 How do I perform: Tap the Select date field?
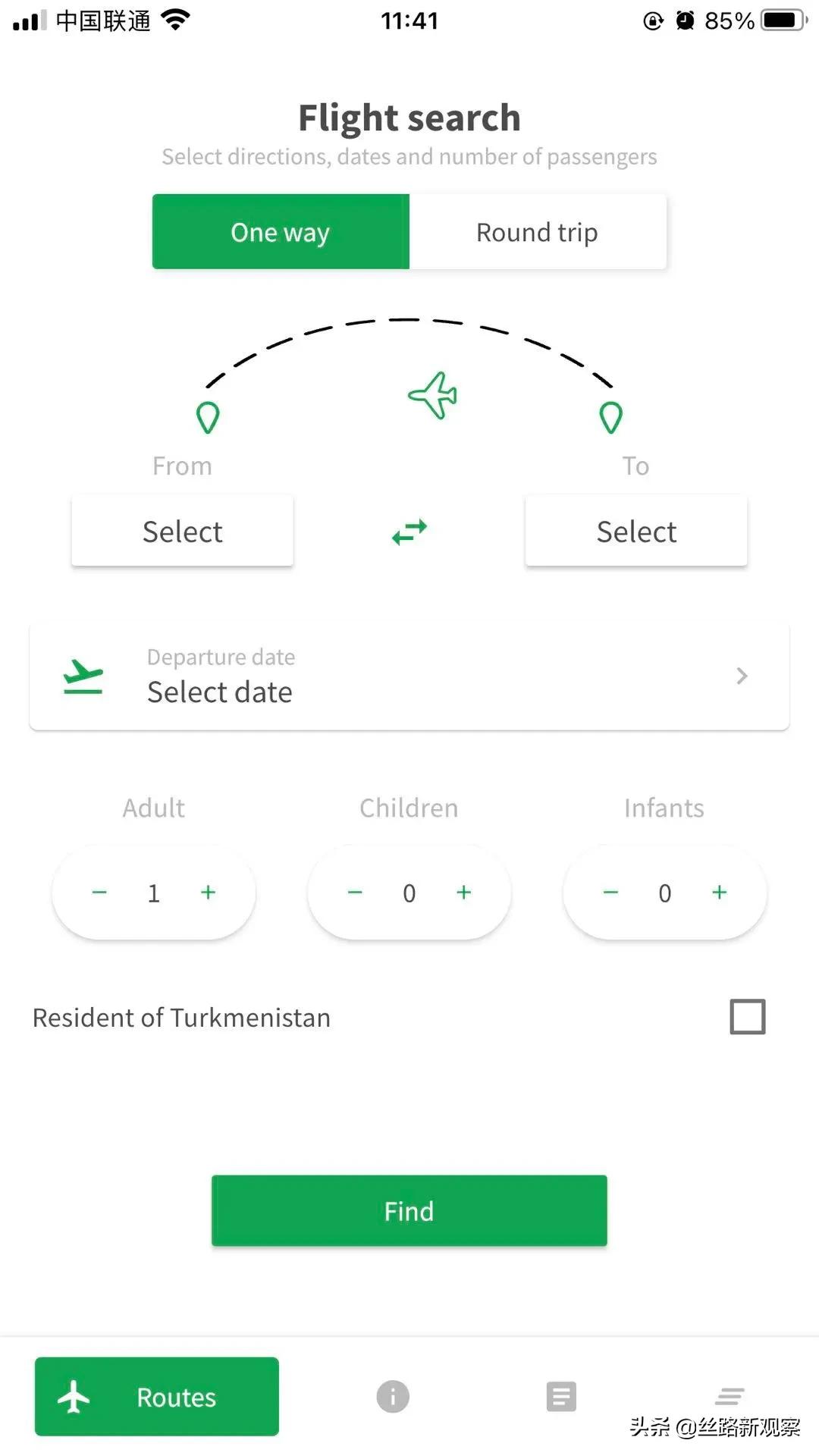pyautogui.click(x=220, y=692)
